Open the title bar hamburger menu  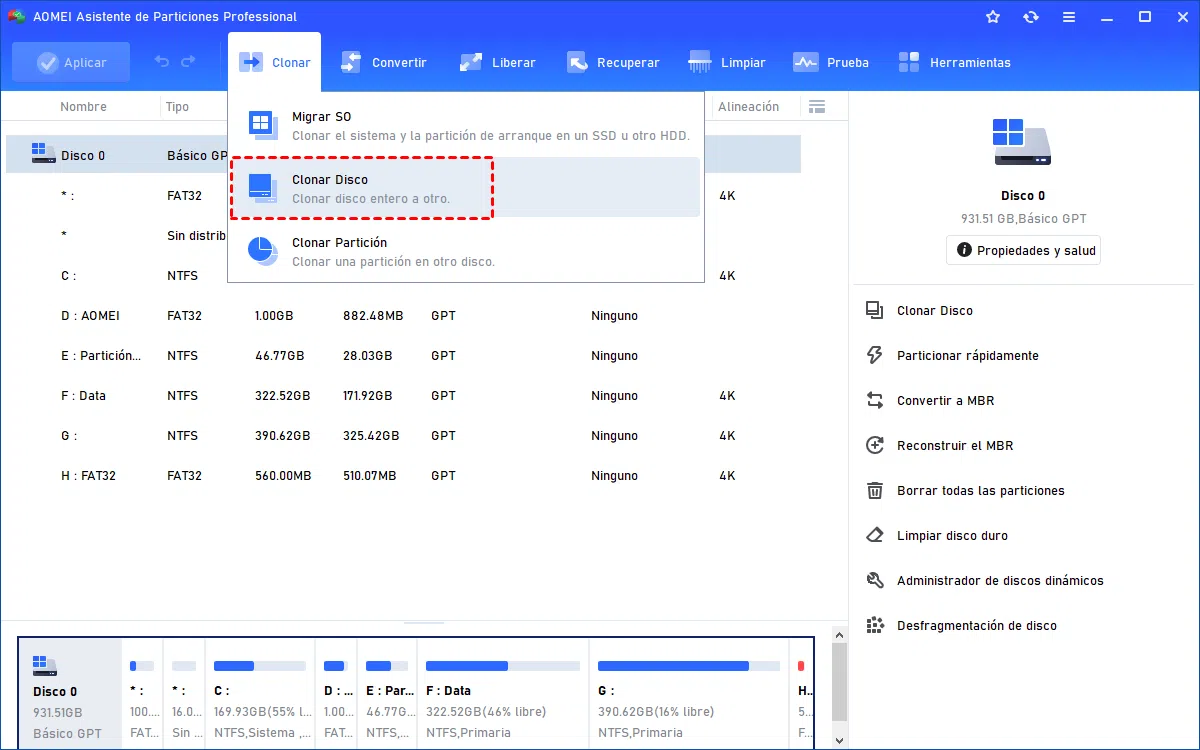click(x=1069, y=17)
